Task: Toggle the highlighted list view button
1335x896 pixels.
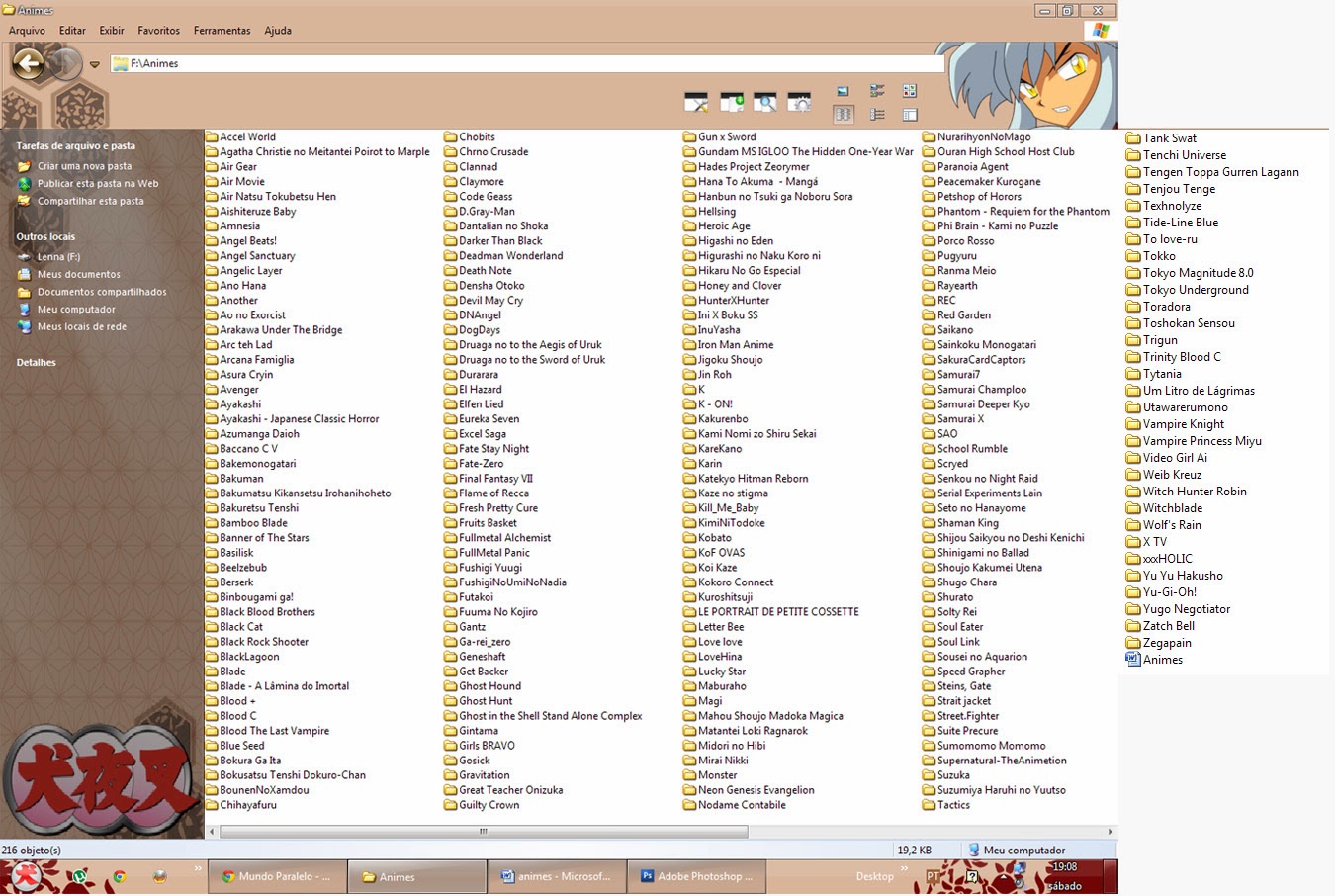Action: [843, 115]
